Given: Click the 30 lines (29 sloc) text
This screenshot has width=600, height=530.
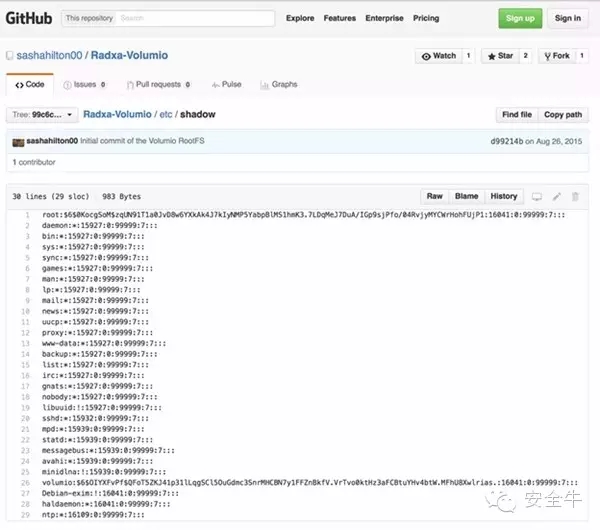Looking at the screenshot, I should (51, 196).
